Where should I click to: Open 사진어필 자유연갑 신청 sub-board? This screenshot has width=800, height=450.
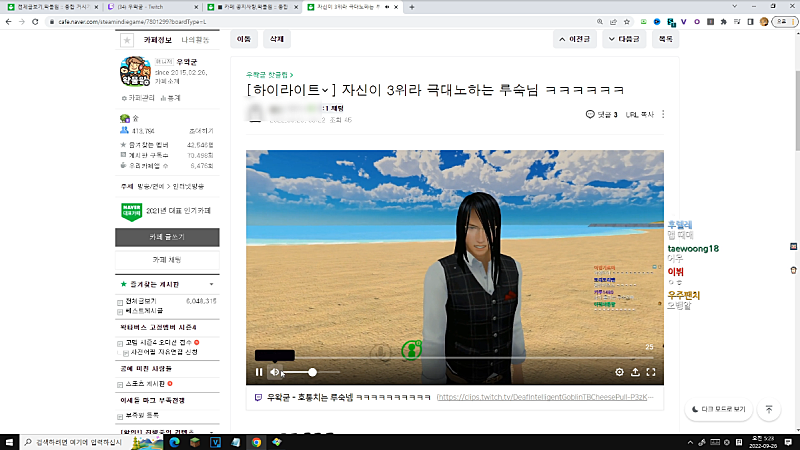(164, 352)
